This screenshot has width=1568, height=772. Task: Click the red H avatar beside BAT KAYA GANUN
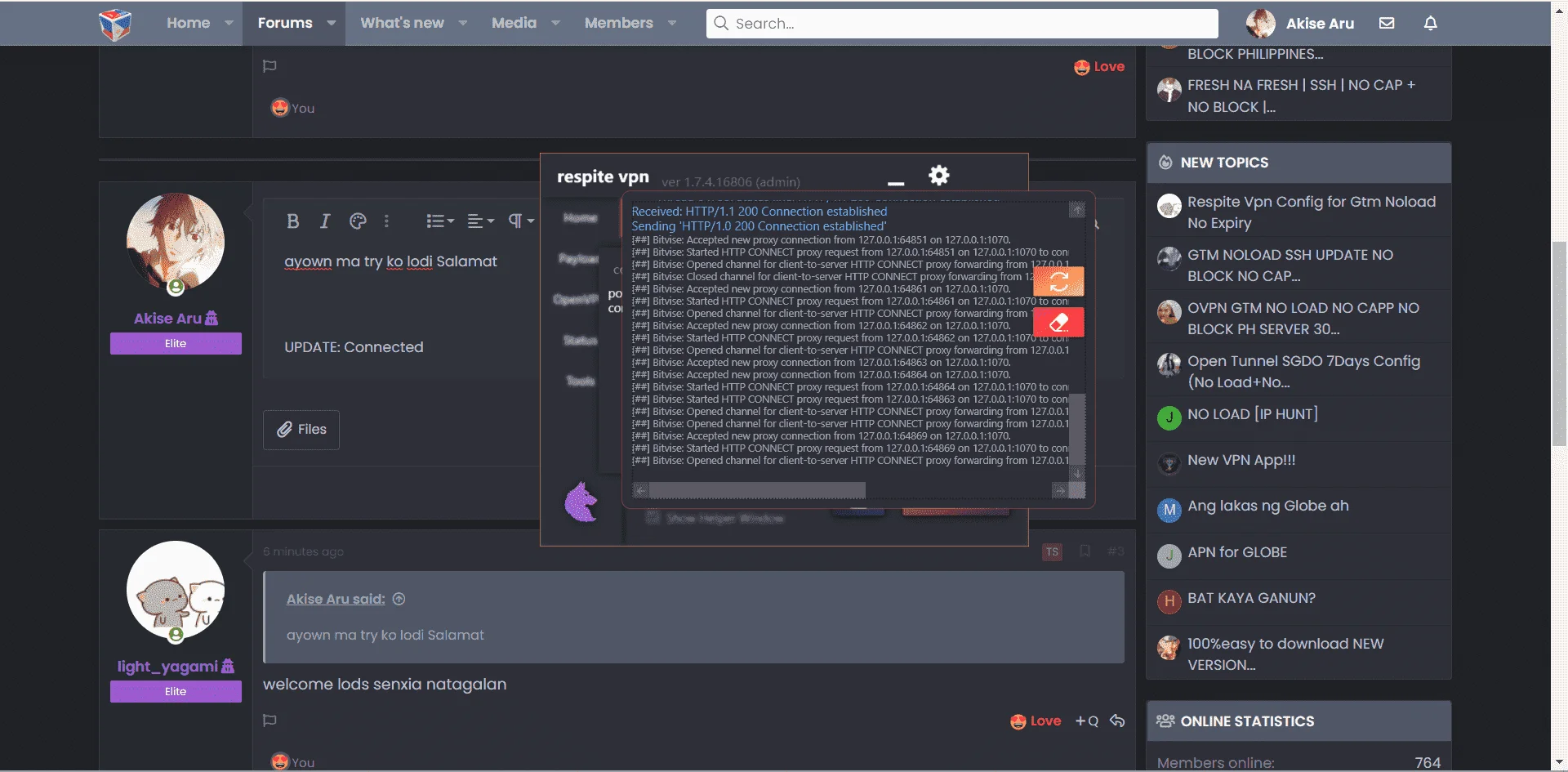(1169, 601)
